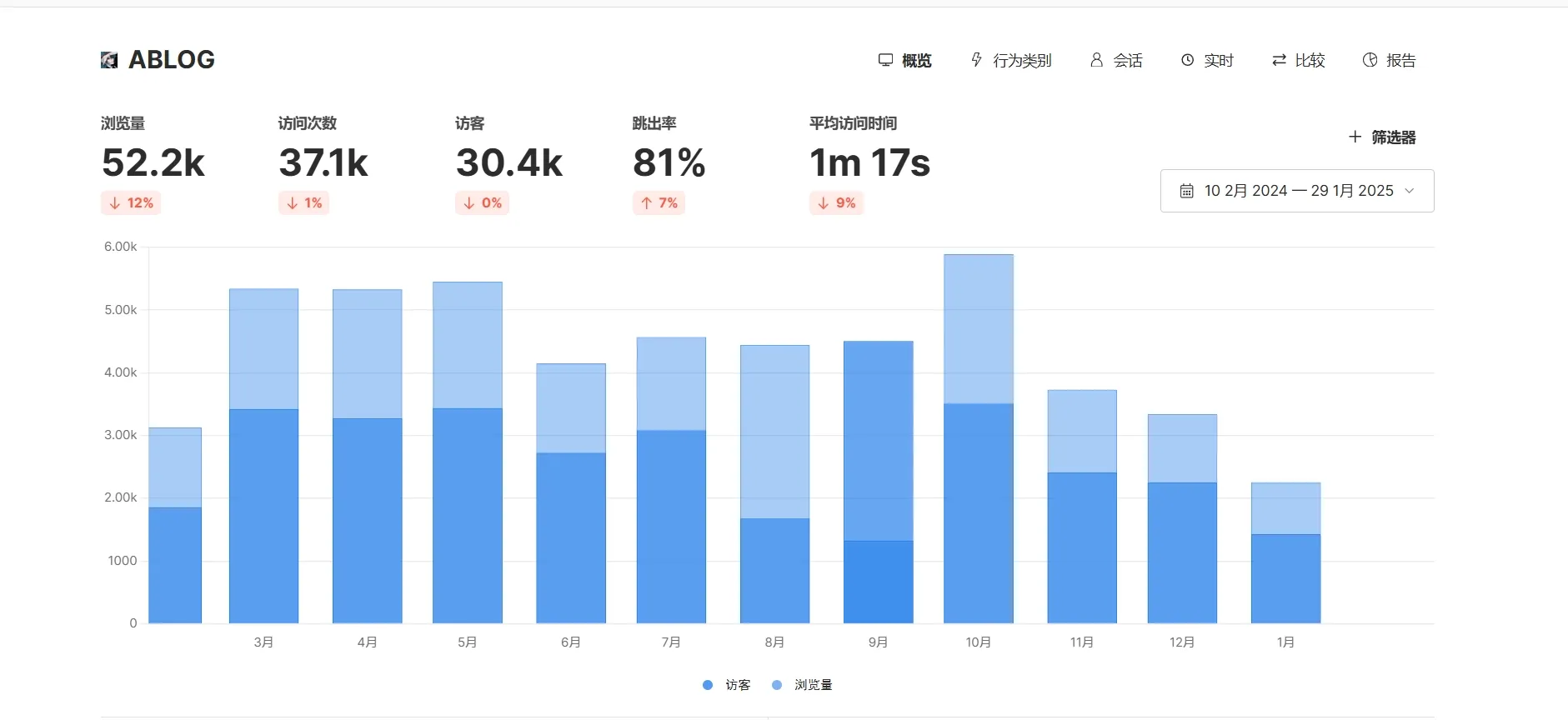Click the pie chart icon for 报告
1568x720 pixels.
point(1370,60)
